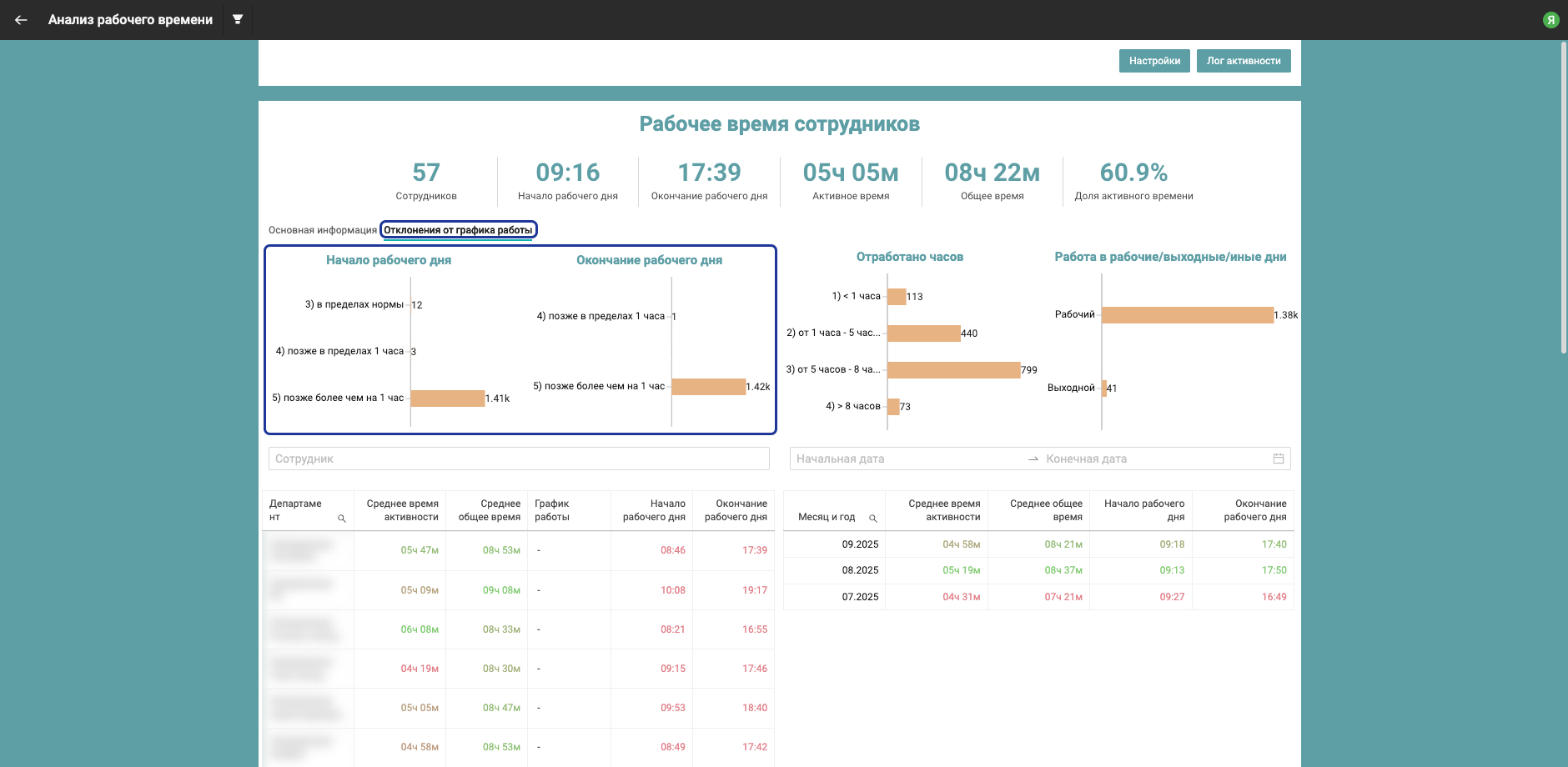
Task: Select the 07.2025 month row
Action: pyautogui.click(x=860, y=597)
